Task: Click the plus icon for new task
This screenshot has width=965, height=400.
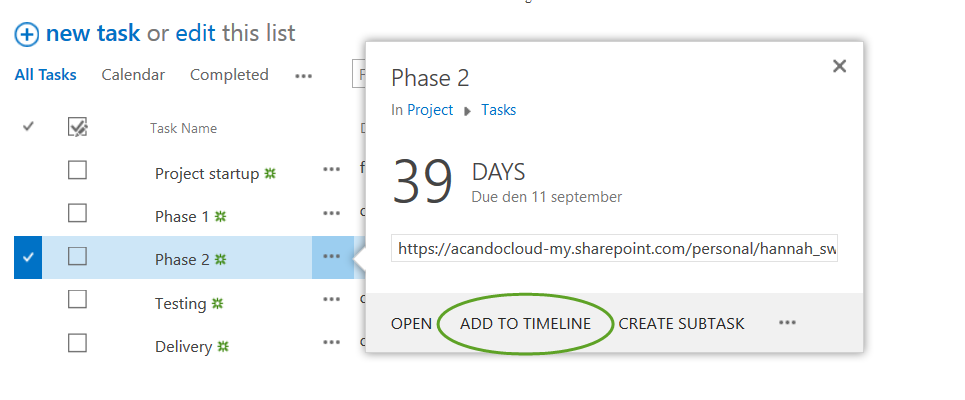Action: [x=26, y=34]
